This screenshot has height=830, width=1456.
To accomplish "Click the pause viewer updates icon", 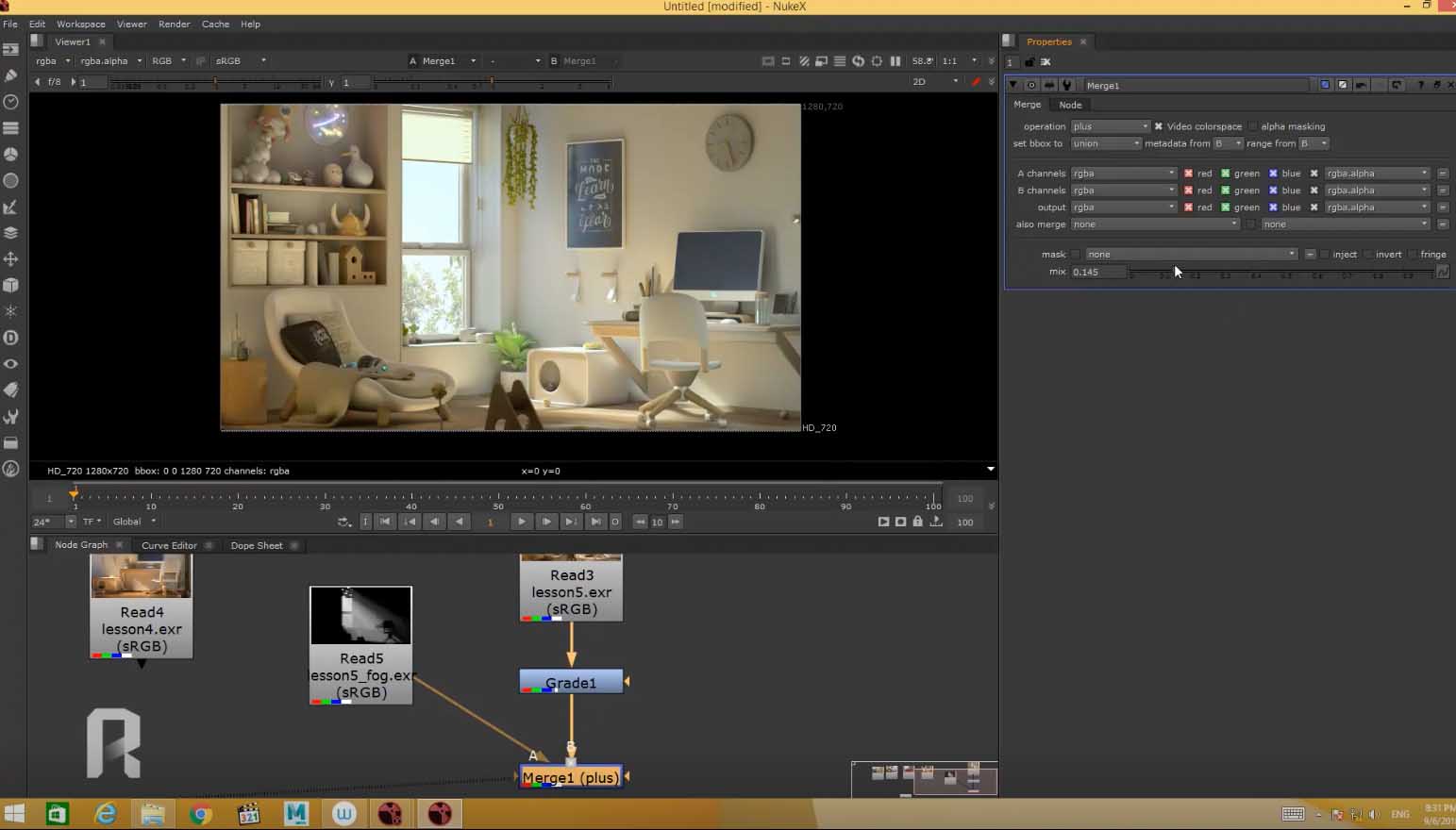I will click(895, 61).
